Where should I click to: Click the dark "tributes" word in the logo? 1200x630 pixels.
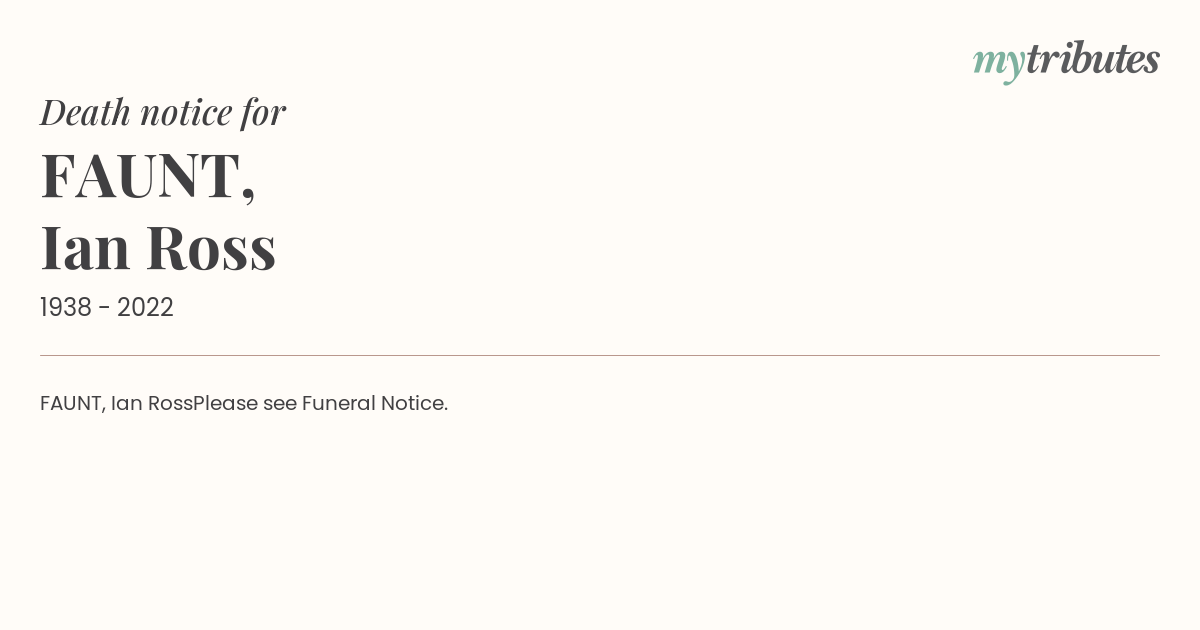1092,59
